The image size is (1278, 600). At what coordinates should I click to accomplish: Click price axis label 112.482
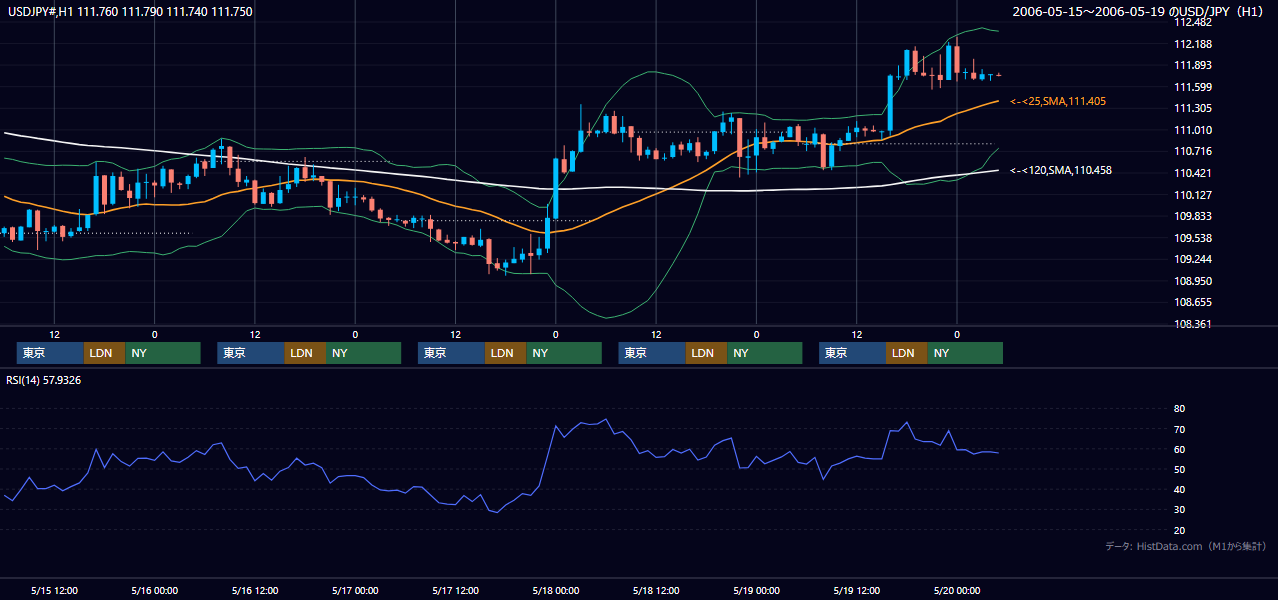coord(1192,23)
